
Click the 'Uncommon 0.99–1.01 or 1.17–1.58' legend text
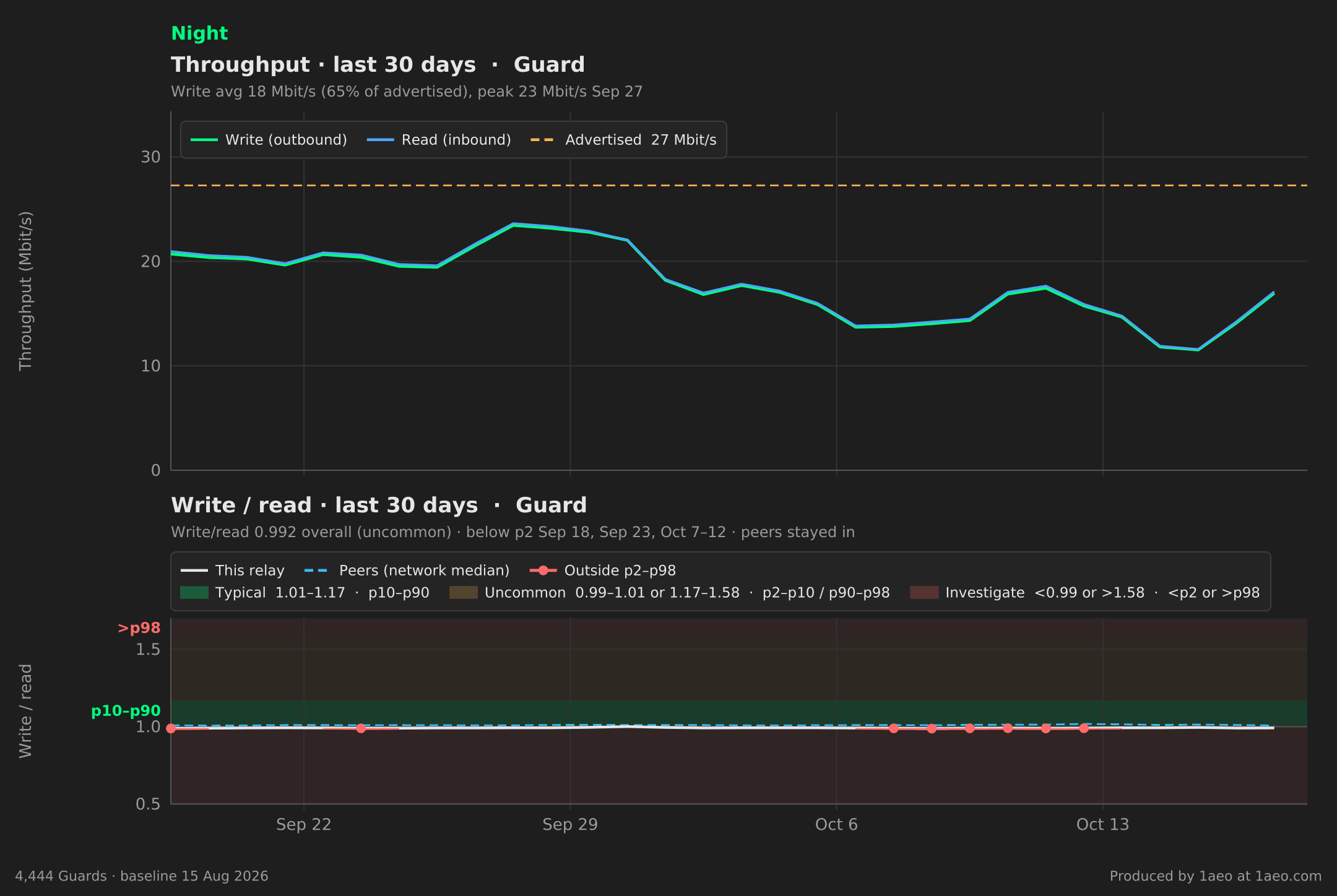click(x=687, y=593)
